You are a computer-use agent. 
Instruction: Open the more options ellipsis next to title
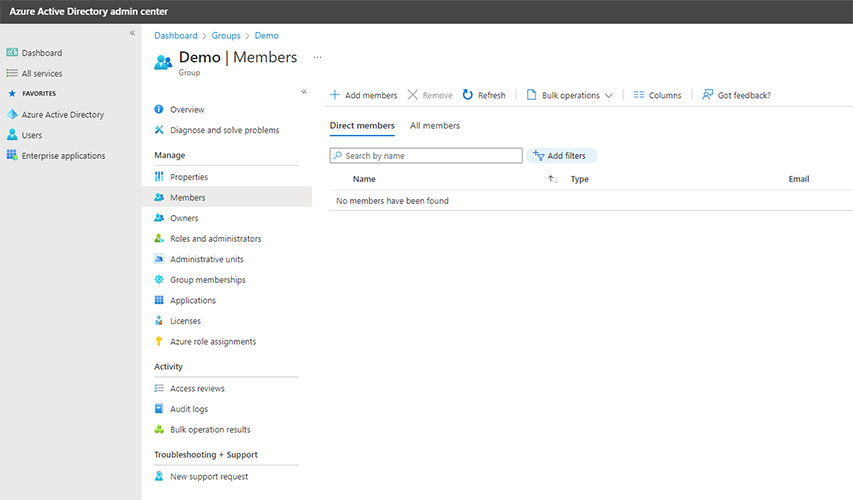318,57
